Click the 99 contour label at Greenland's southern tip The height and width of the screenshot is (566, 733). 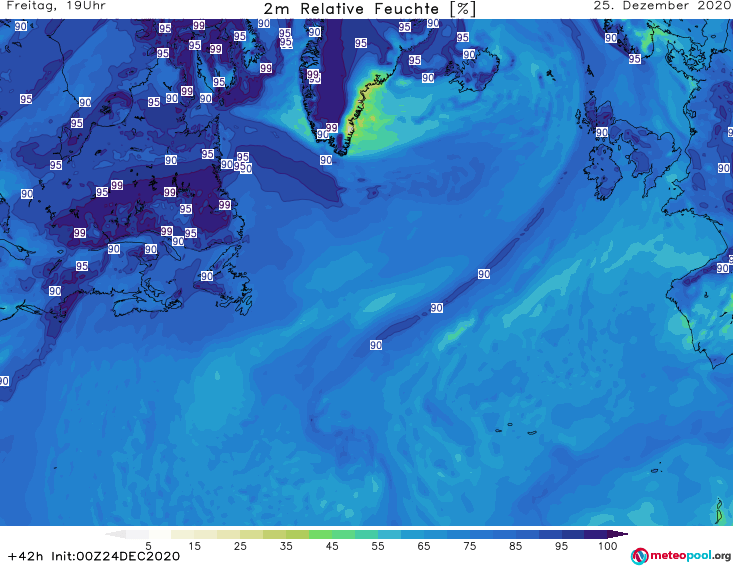pyautogui.click(x=331, y=127)
